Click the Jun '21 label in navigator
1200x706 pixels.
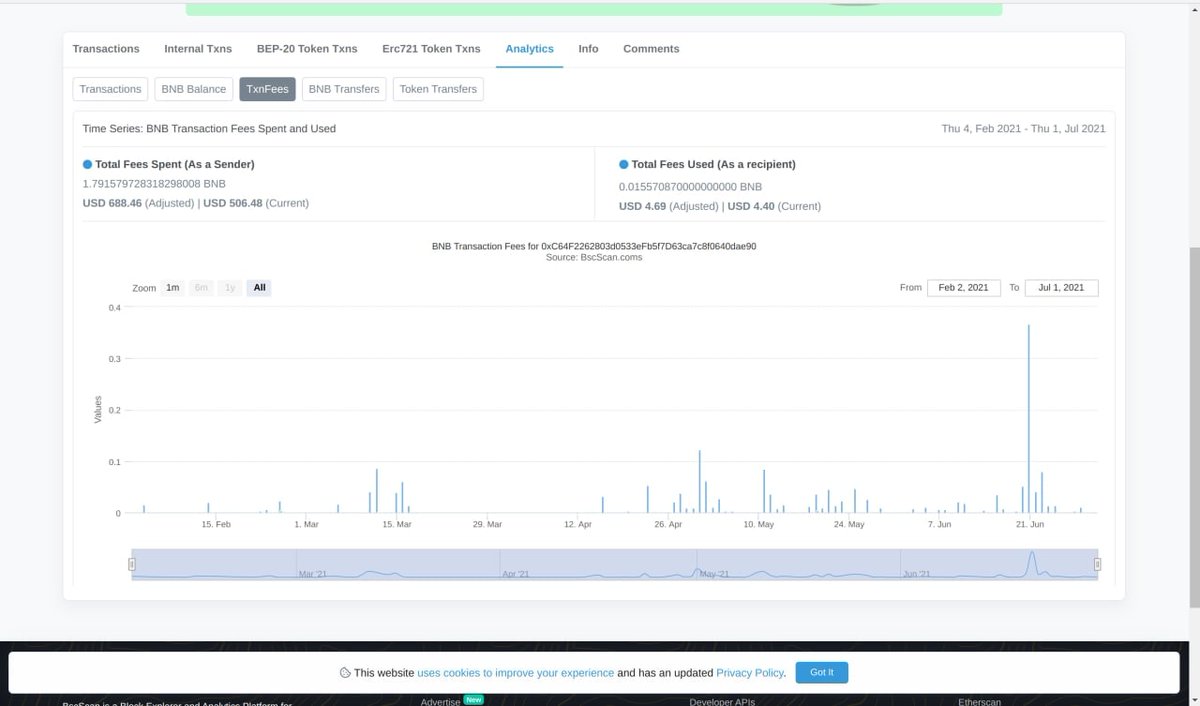pos(917,574)
